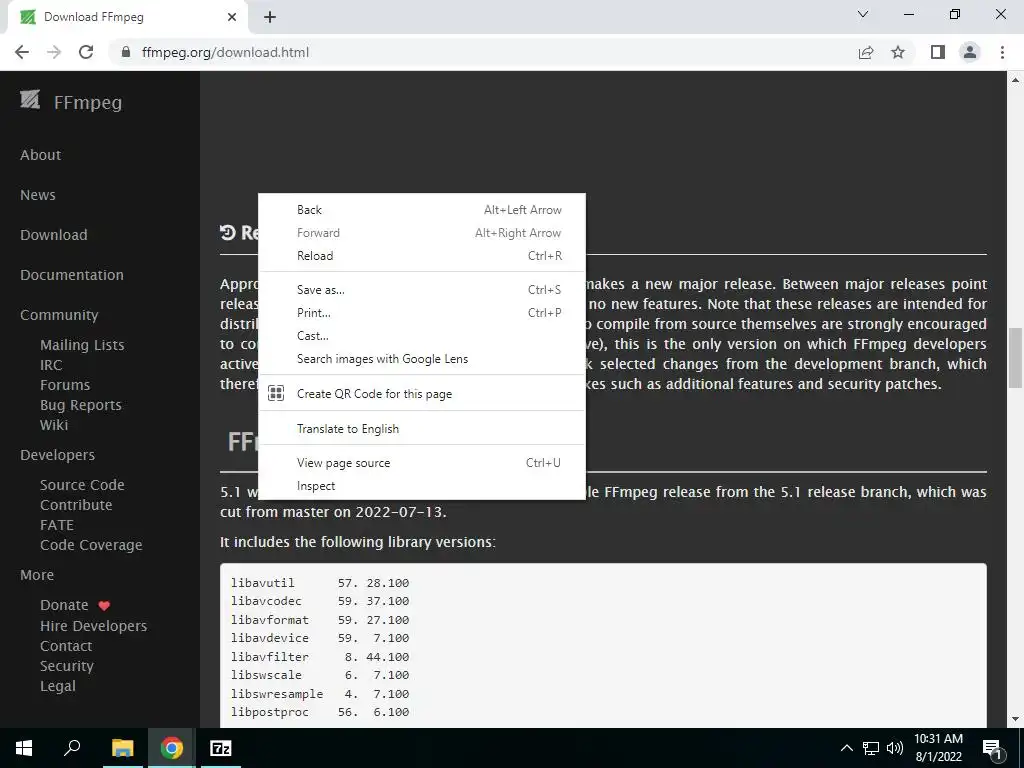Select Translate to English
This screenshot has width=1024, height=768.
pos(422,428)
